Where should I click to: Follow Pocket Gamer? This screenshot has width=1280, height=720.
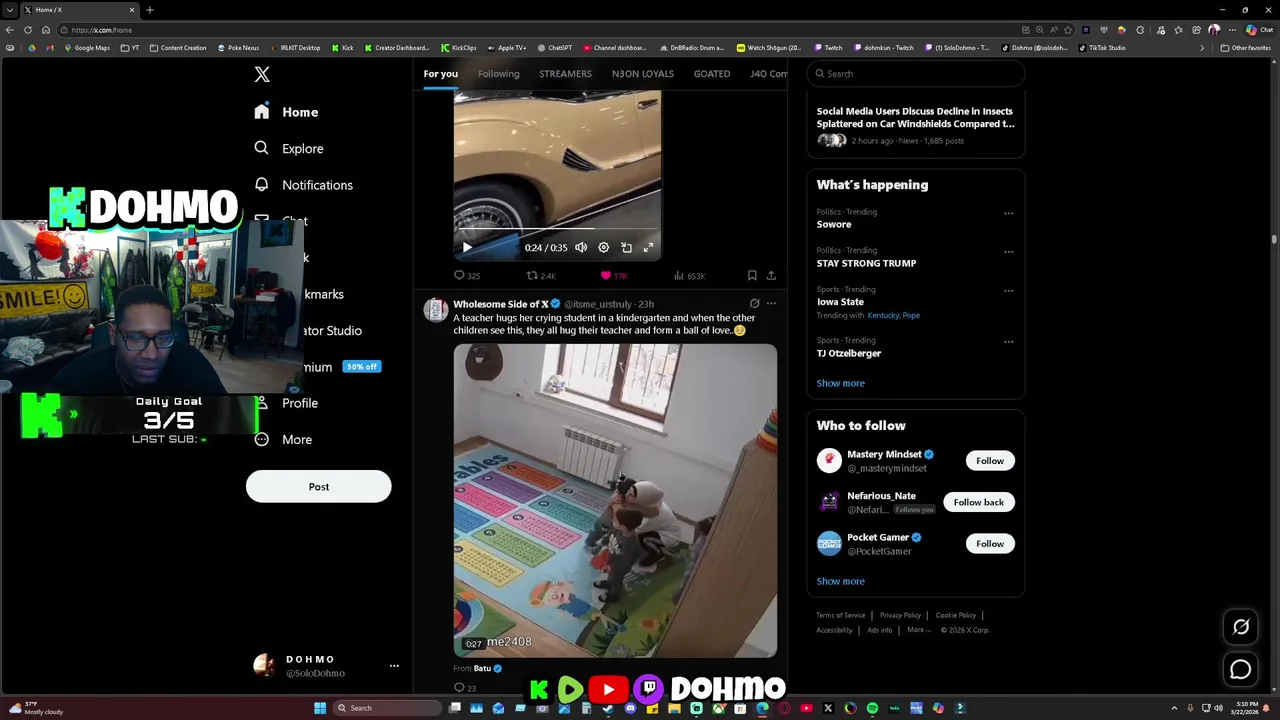[989, 544]
